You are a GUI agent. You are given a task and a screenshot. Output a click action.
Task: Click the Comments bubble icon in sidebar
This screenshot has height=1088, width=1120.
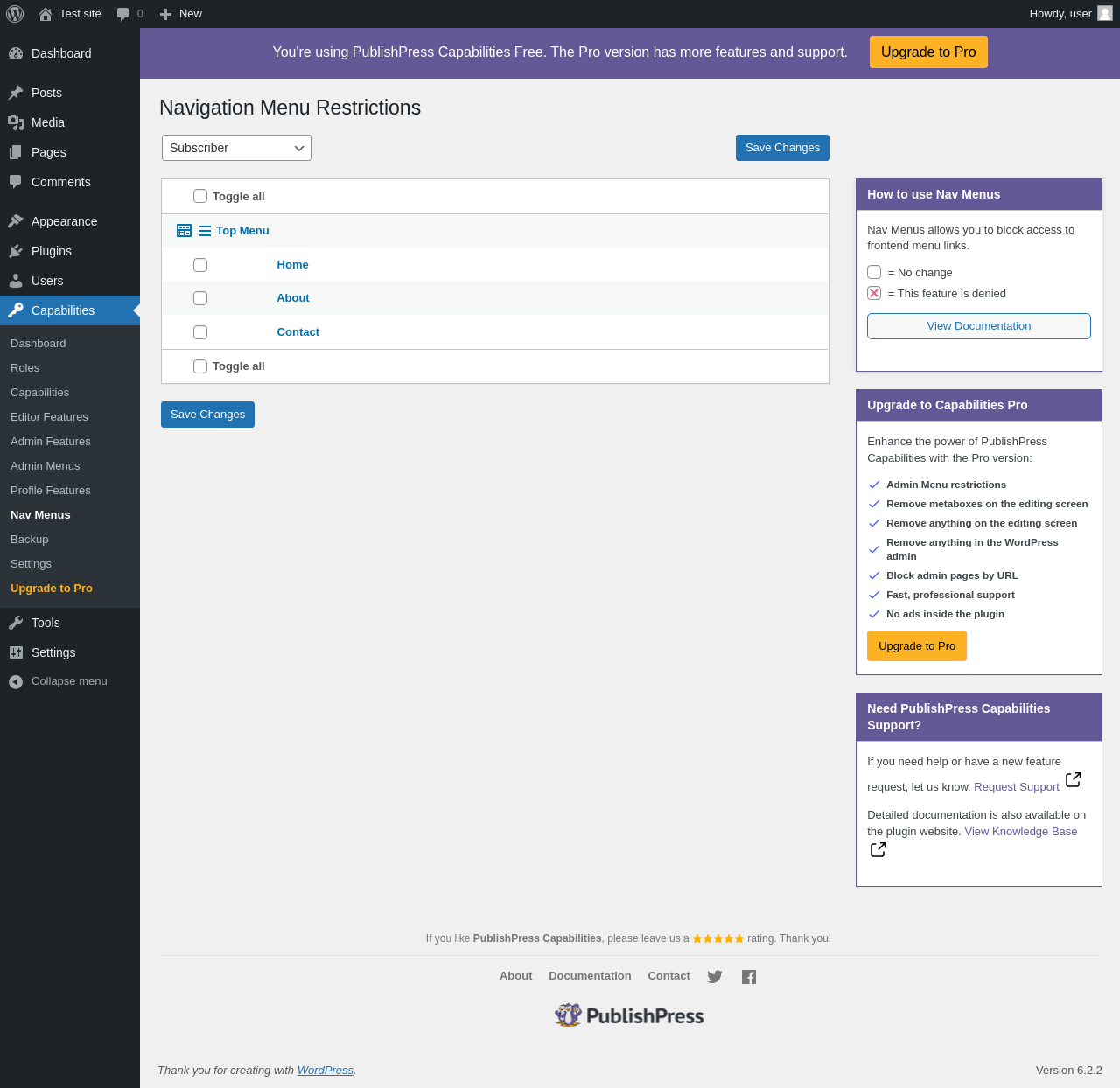[16, 182]
